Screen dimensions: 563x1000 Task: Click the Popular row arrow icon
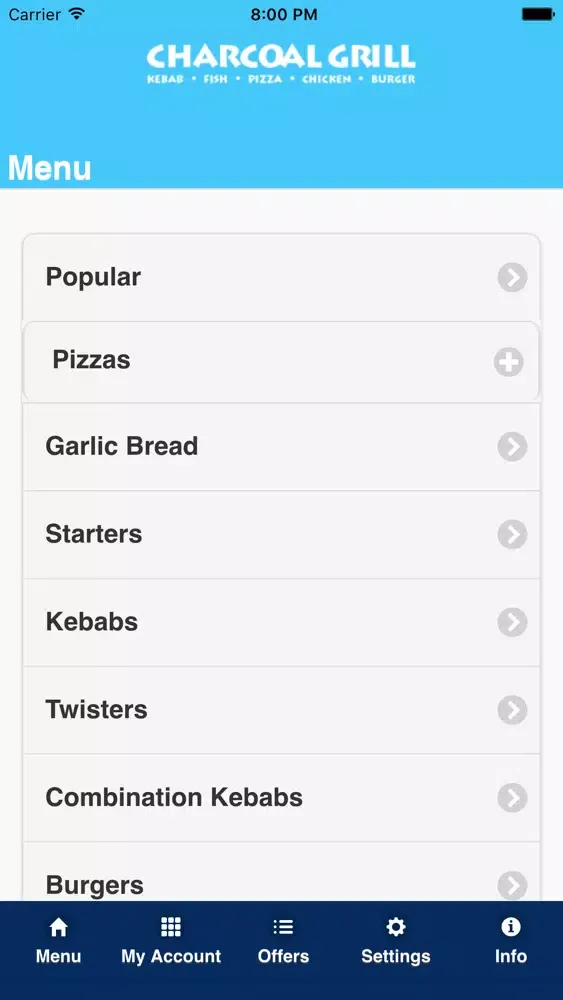[513, 277]
